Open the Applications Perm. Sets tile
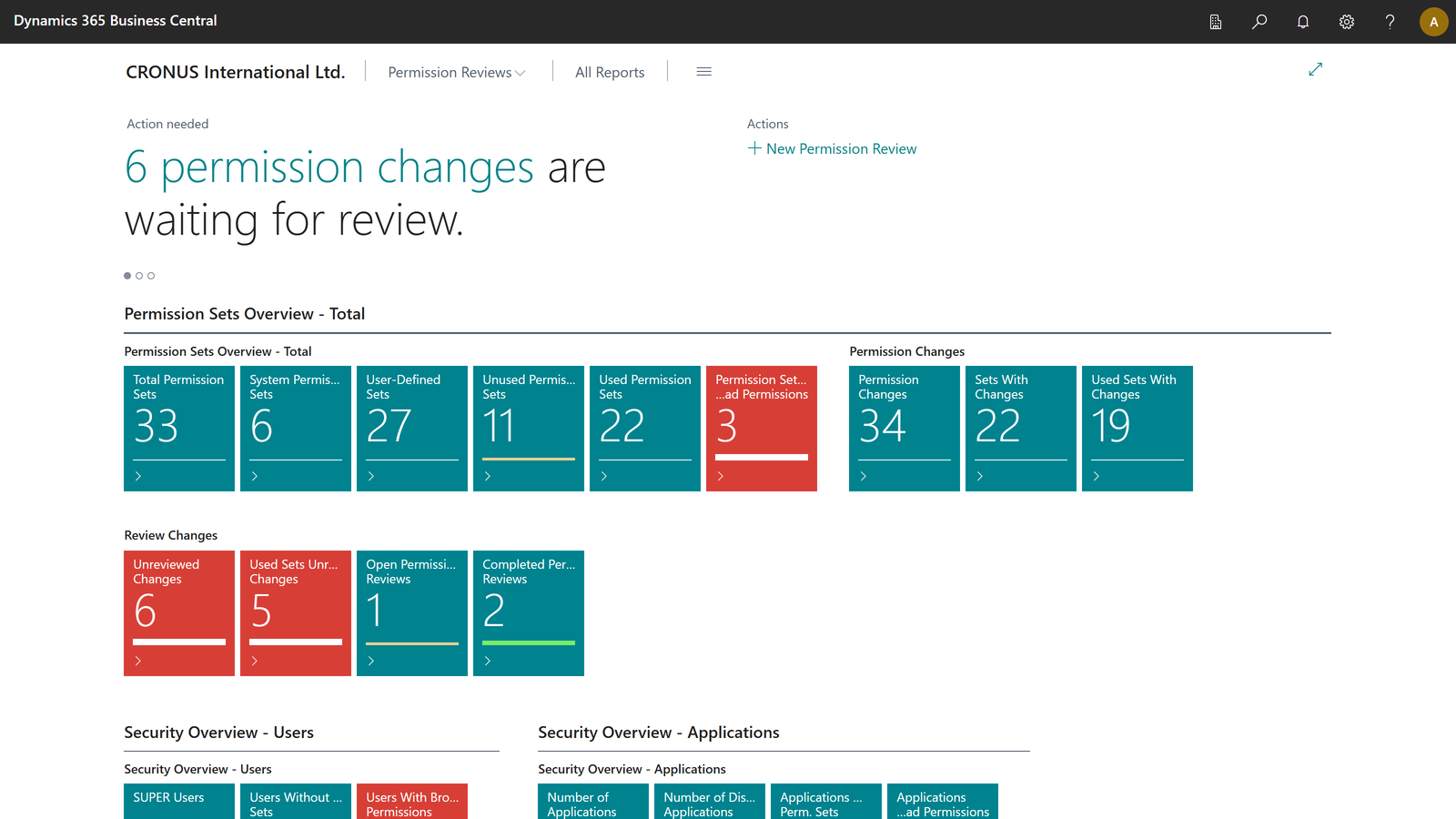Screen dimensions: 1456x819 pyautogui.click(x=826, y=801)
